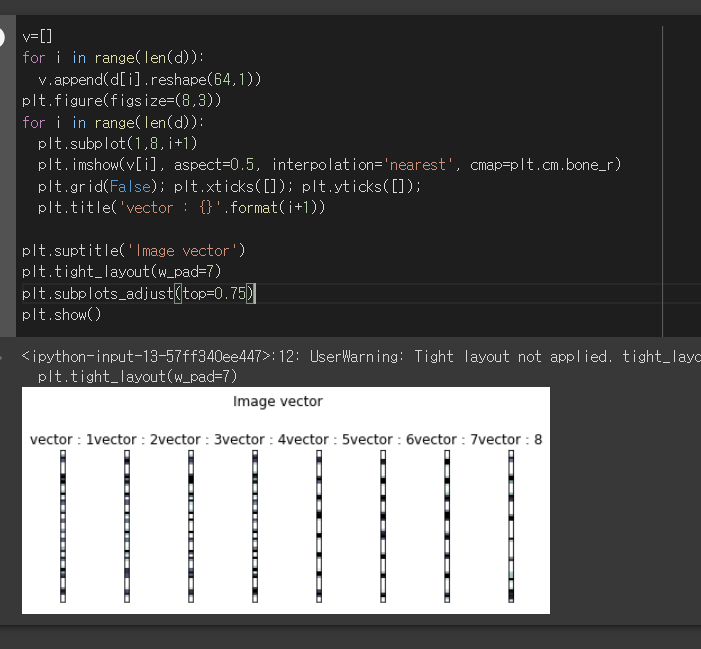Click the "vector : 6" subplot label
The height and width of the screenshot is (649, 701).
[x=382, y=440]
